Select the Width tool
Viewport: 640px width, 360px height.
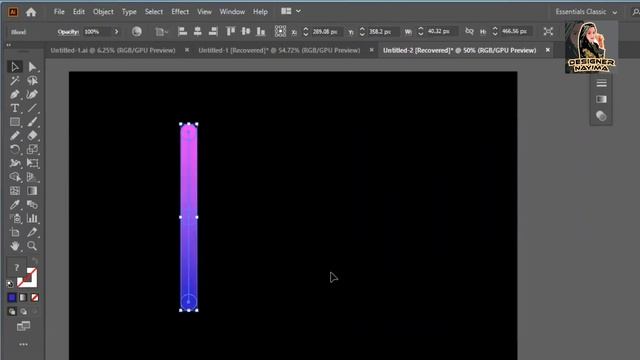15,163
